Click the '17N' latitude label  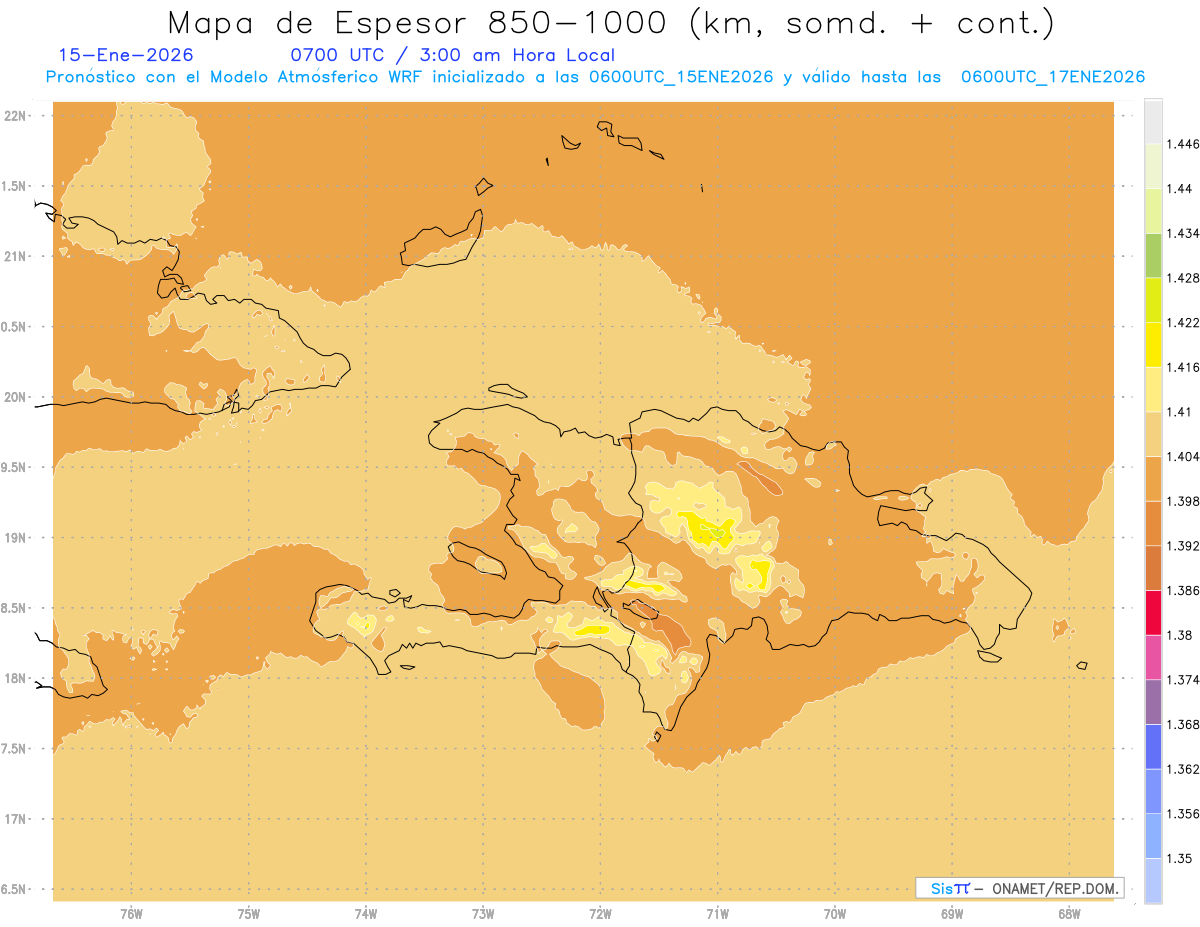pos(15,819)
